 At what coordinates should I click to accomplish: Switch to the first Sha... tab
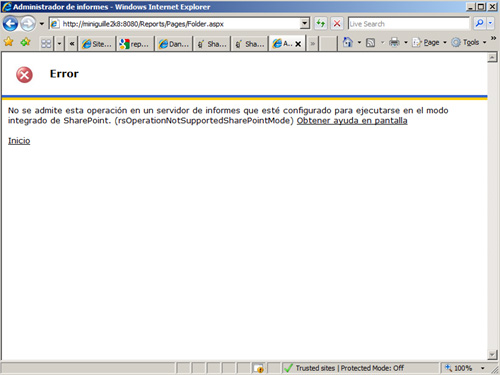(x=212, y=44)
